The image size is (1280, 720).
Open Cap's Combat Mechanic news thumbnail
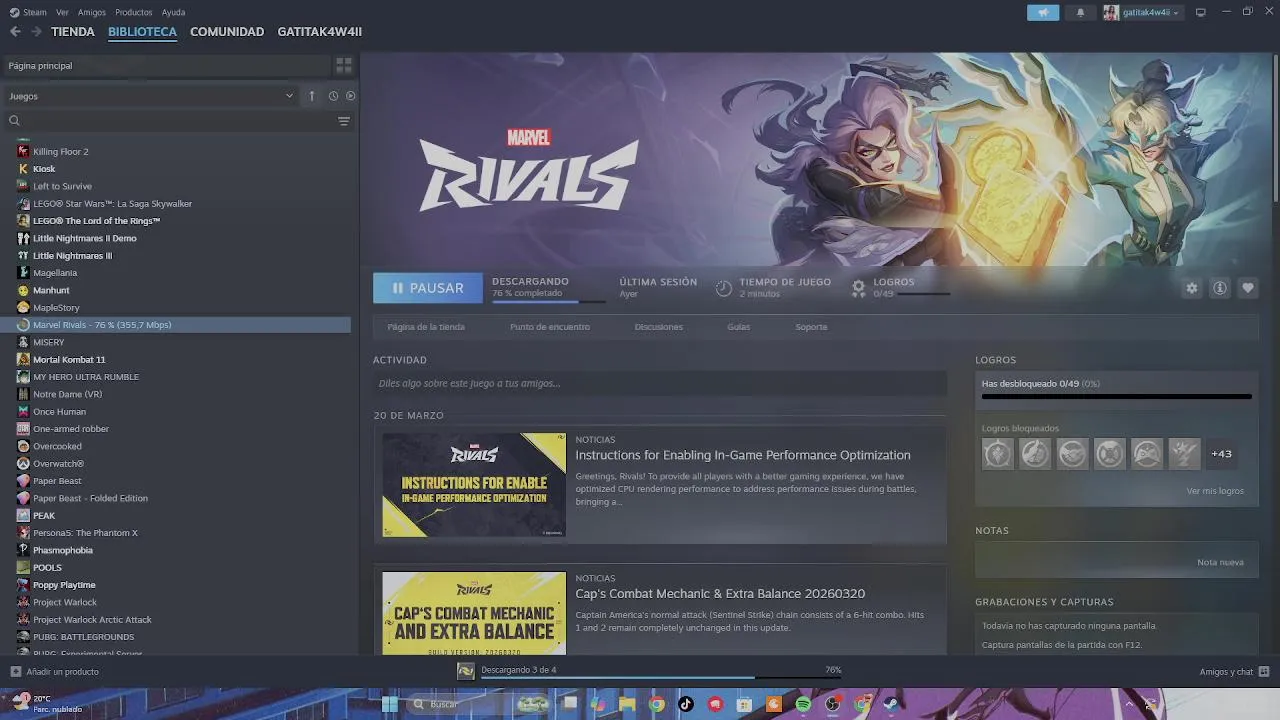pyautogui.click(x=474, y=613)
